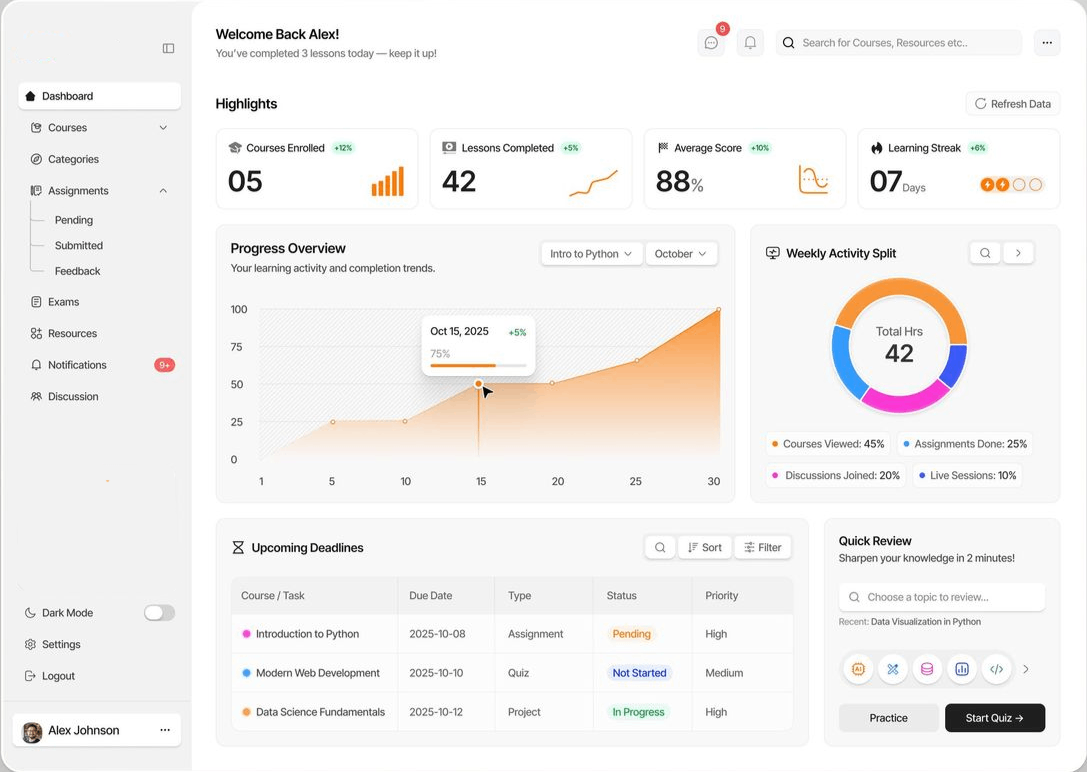The image size is (1087, 772).
Task: Collapse the sidebar with the panel icon
Action: click(x=168, y=49)
